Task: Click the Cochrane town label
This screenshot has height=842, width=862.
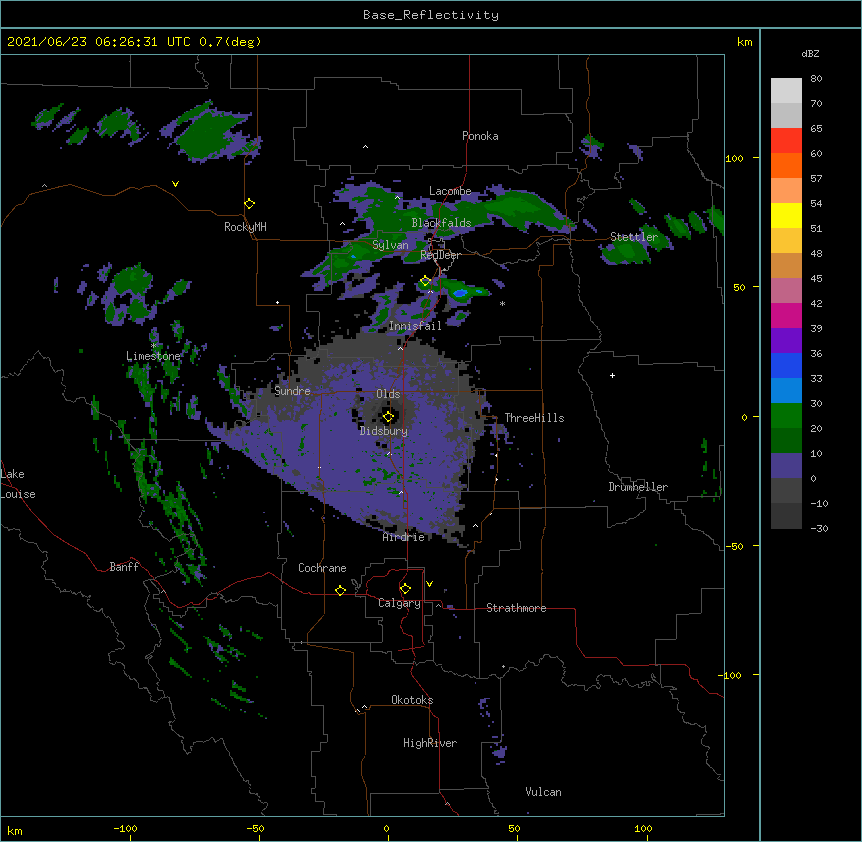Action: pyautogui.click(x=322, y=568)
